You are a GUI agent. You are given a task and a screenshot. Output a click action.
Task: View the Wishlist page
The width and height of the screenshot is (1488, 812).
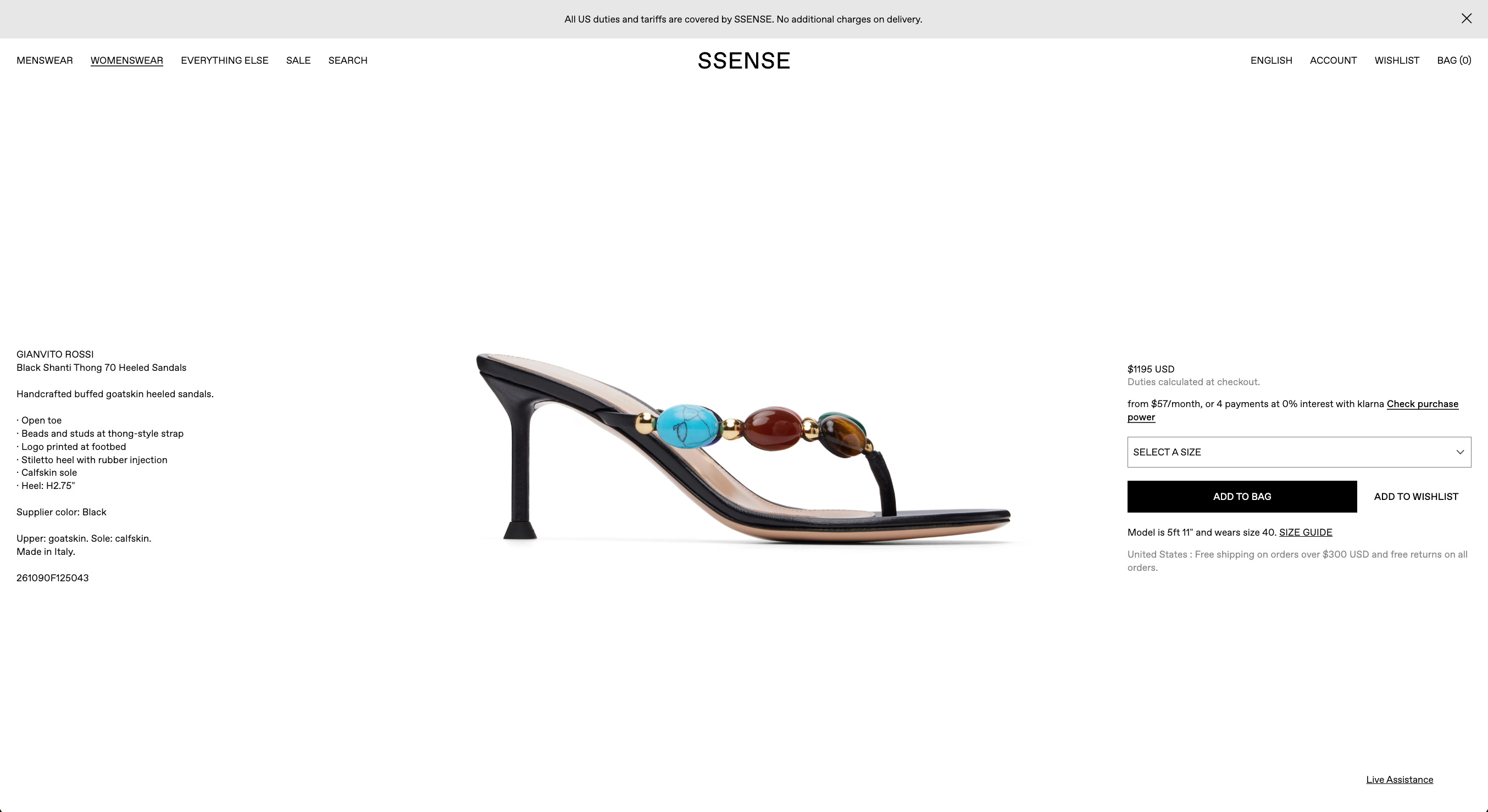point(1397,60)
